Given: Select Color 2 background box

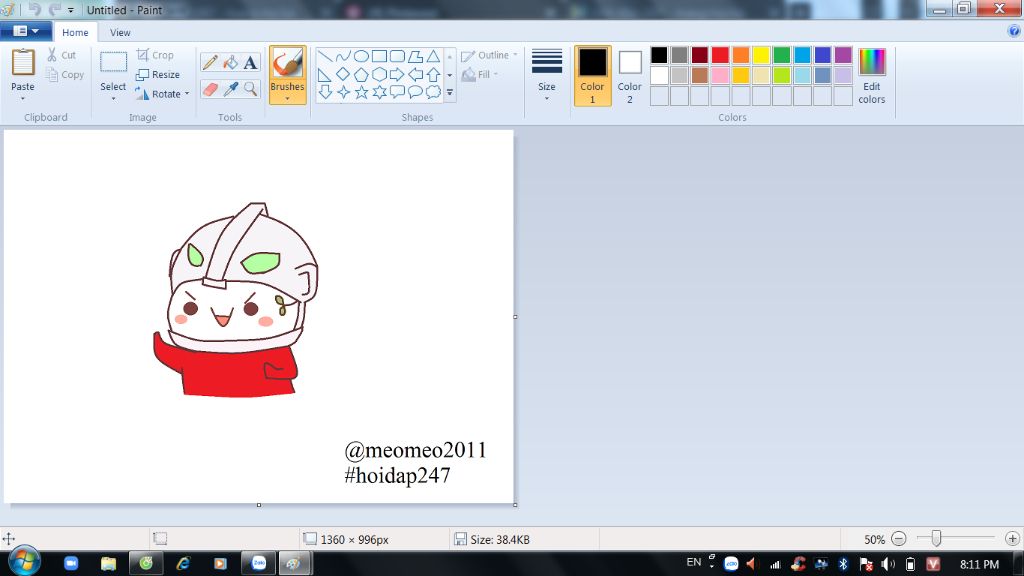Looking at the screenshot, I should [630, 75].
